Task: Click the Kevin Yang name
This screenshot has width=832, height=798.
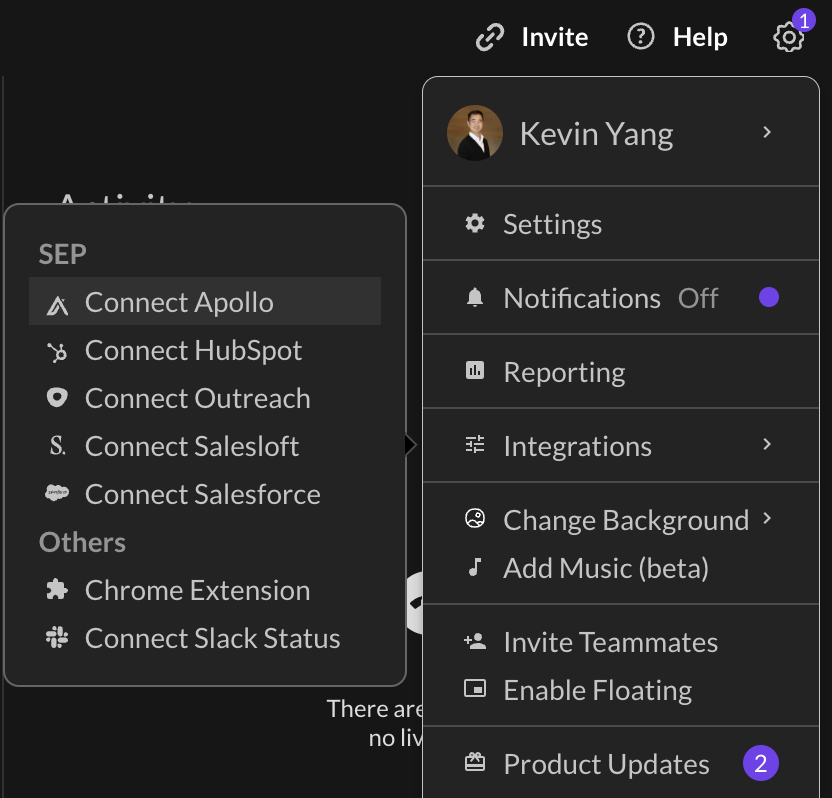Action: pyautogui.click(x=596, y=134)
